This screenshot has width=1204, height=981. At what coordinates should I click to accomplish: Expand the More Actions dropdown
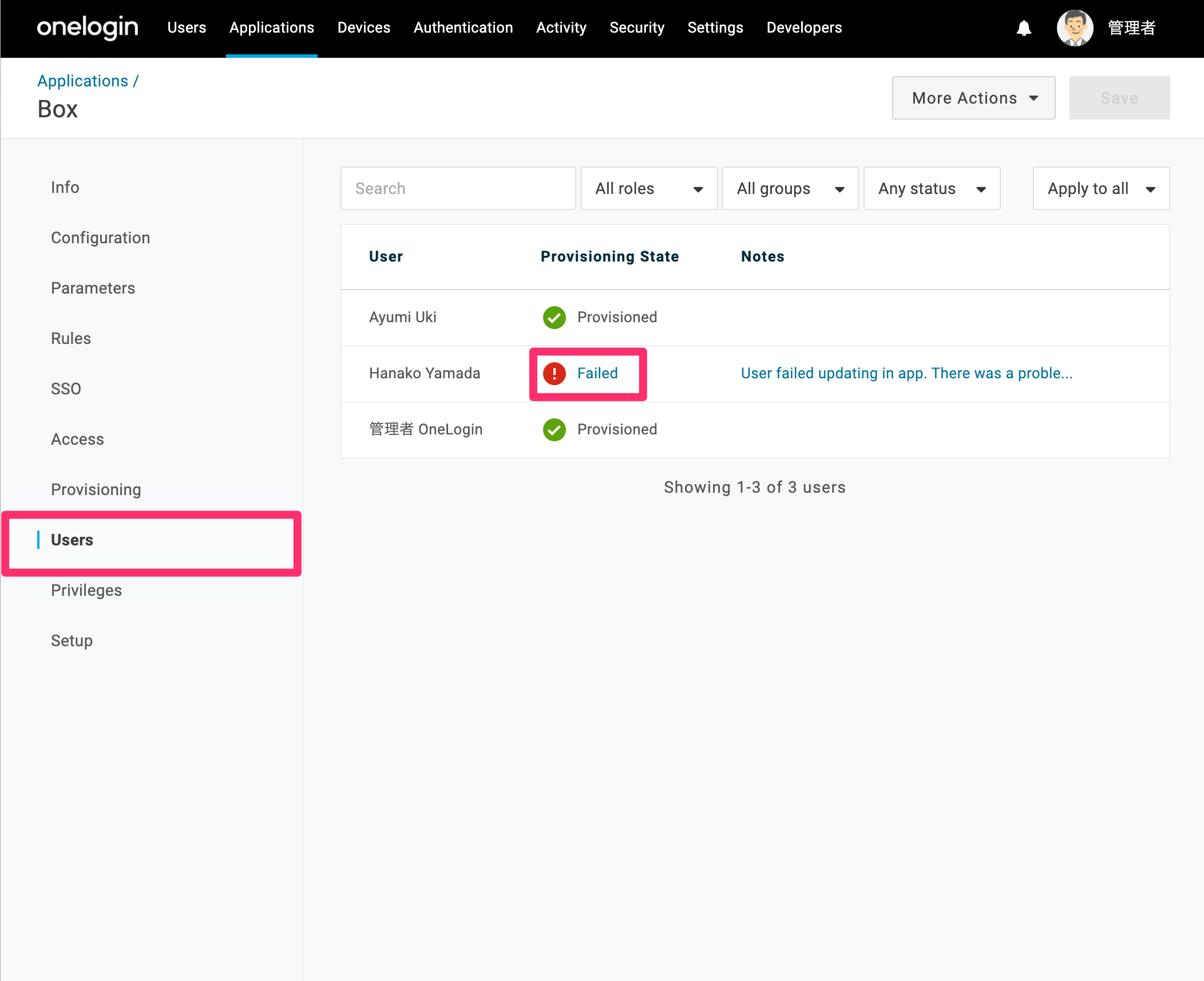973,98
